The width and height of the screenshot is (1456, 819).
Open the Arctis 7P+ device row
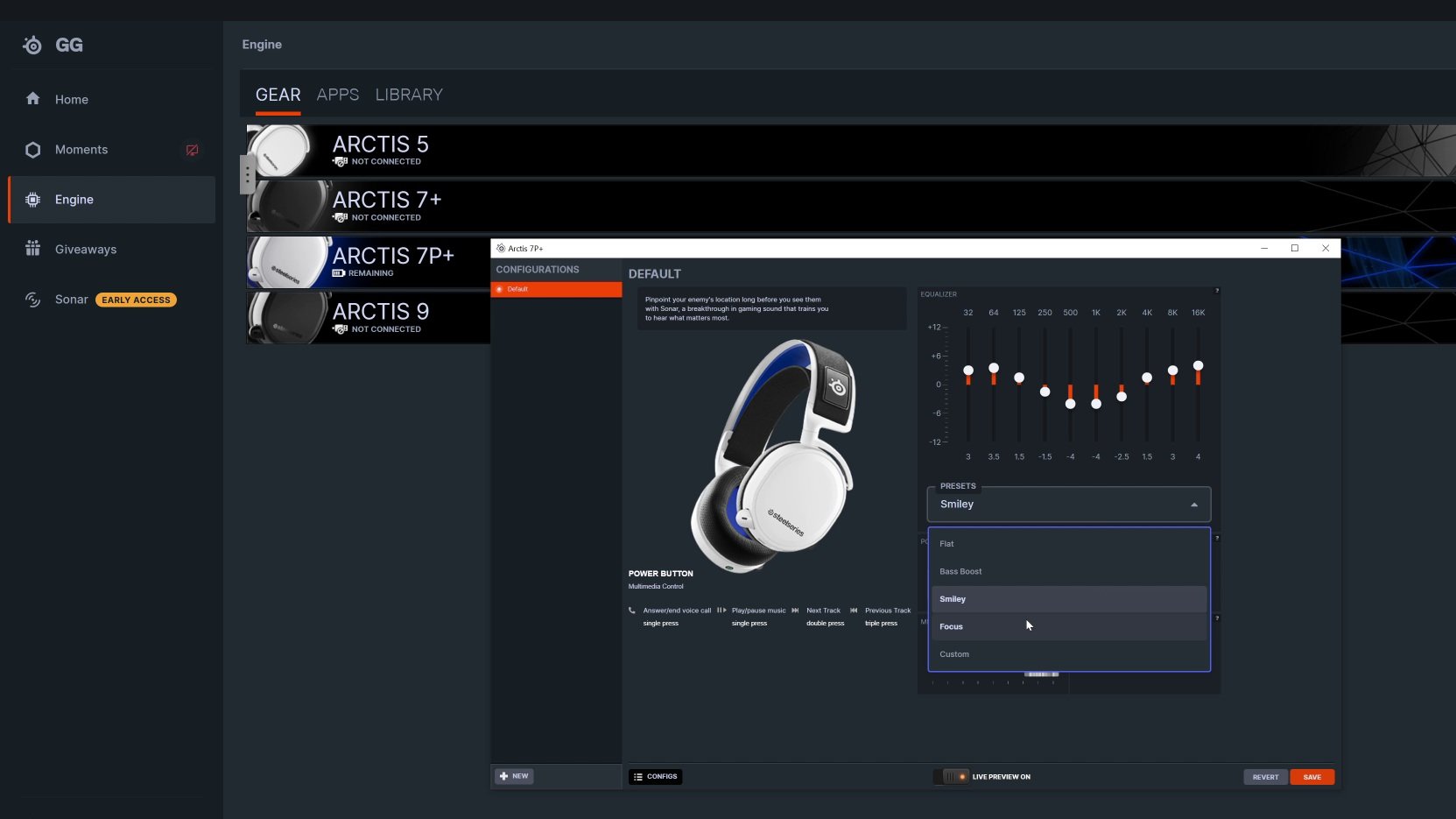368,263
